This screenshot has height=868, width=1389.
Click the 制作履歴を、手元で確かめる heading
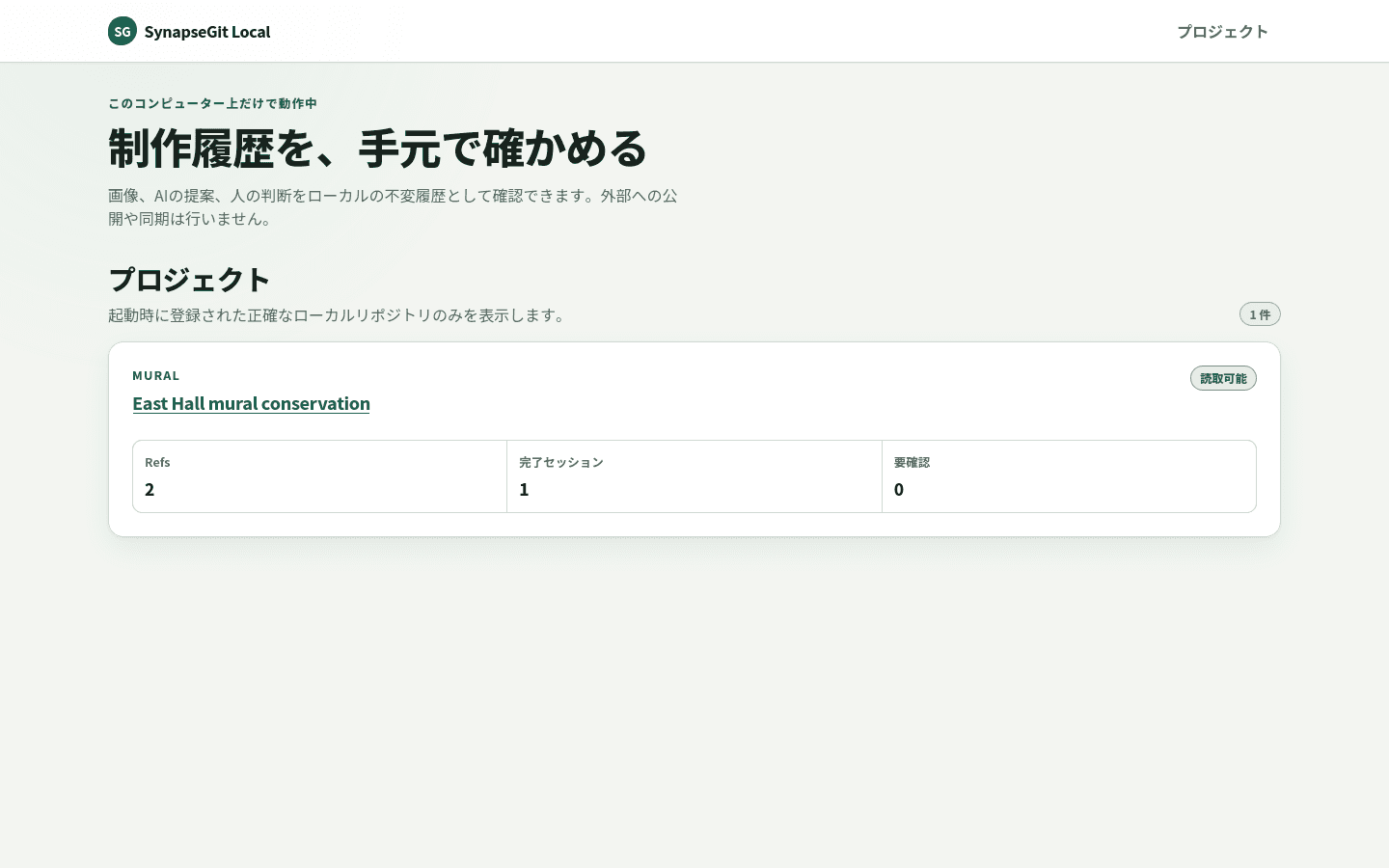point(377,148)
